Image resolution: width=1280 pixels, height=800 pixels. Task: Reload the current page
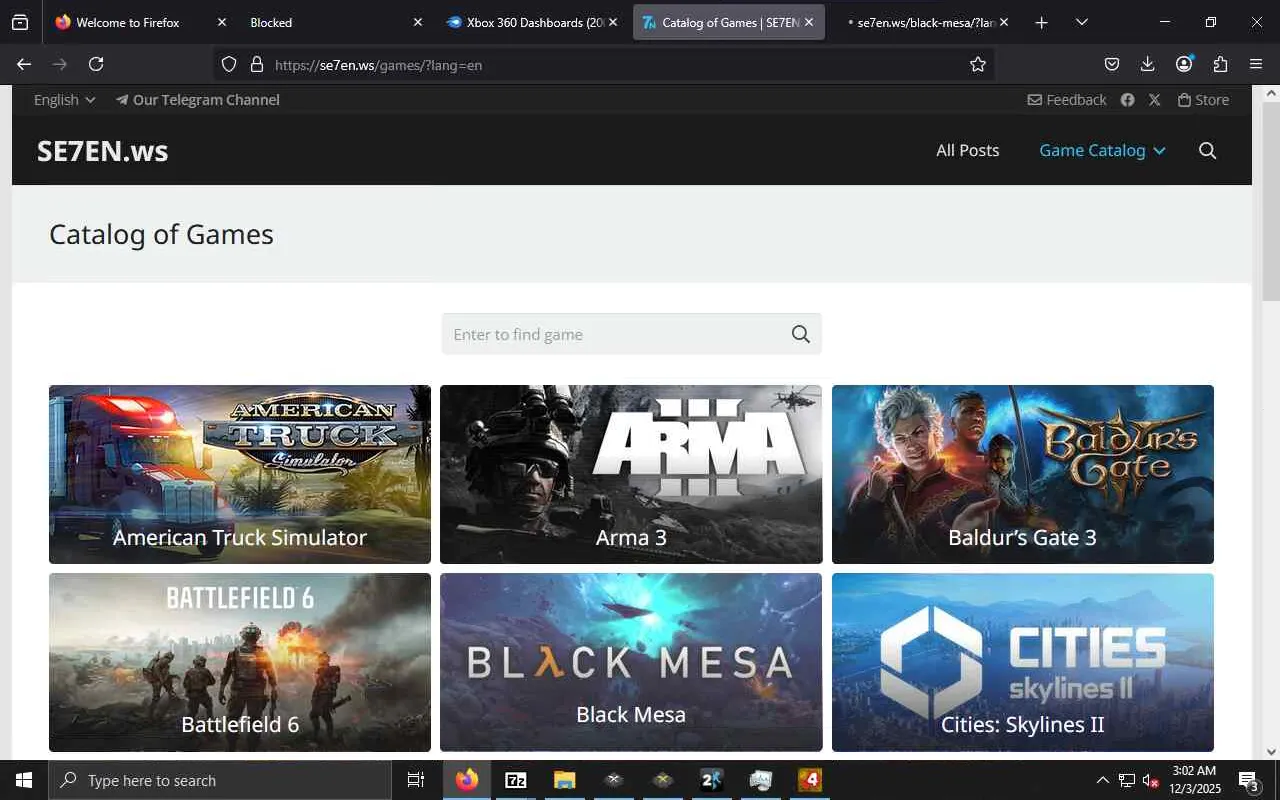coord(96,64)
